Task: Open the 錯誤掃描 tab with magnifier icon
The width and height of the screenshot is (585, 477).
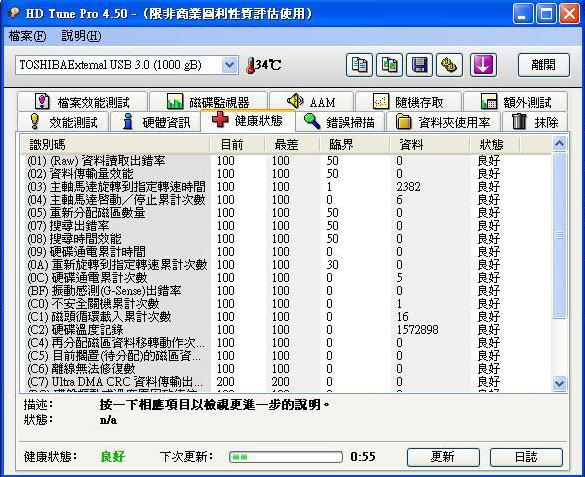Action: (x=340, y=122)
